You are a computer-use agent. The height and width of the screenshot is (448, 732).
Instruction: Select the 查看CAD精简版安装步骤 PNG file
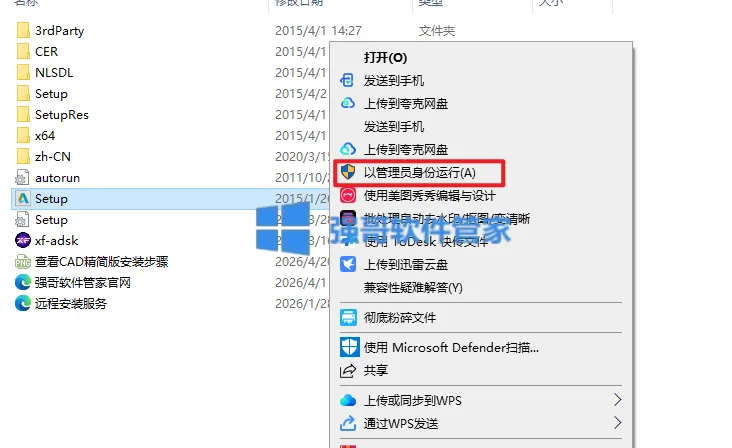[92, 261]
